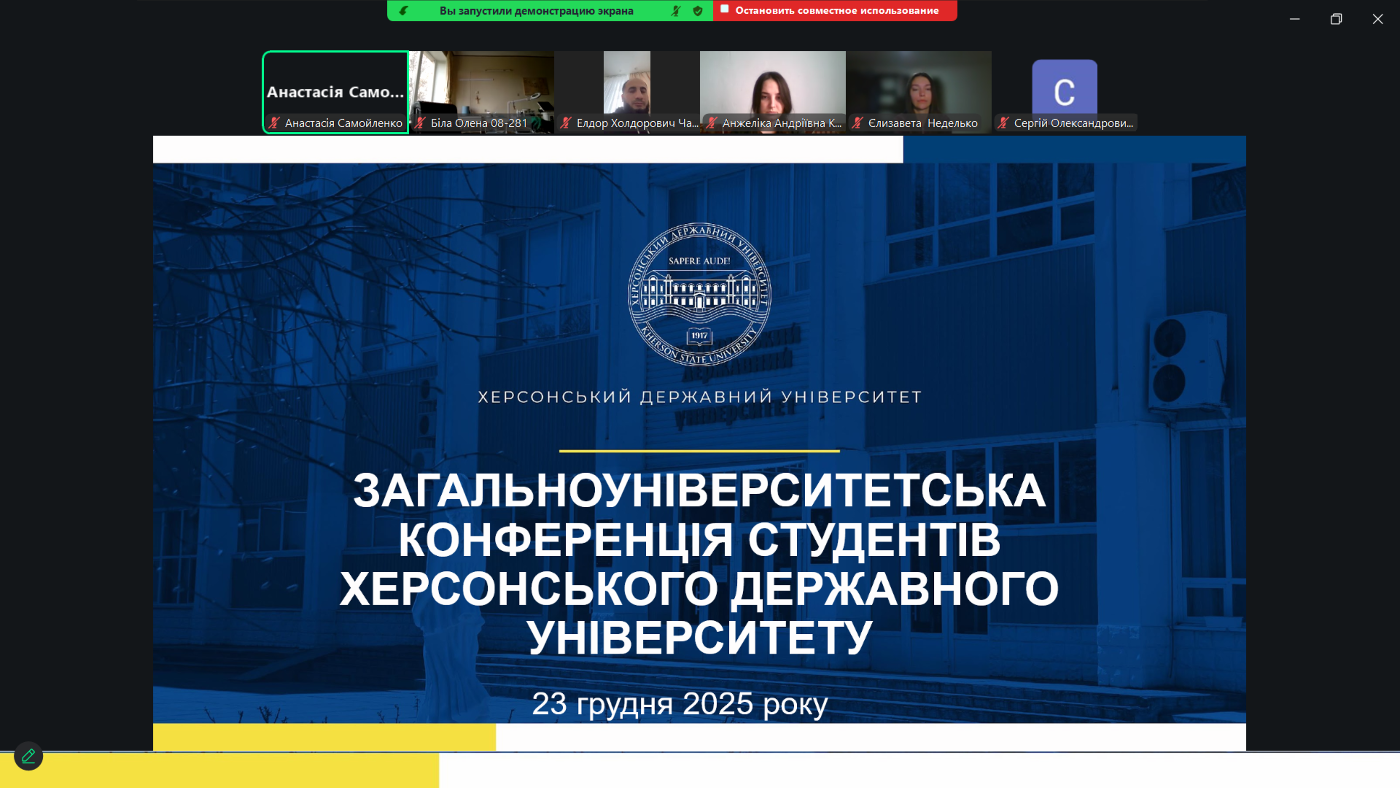Restore down the meeting window
This screenshot has height=788, width=1400.
(x=1336, y=19)
